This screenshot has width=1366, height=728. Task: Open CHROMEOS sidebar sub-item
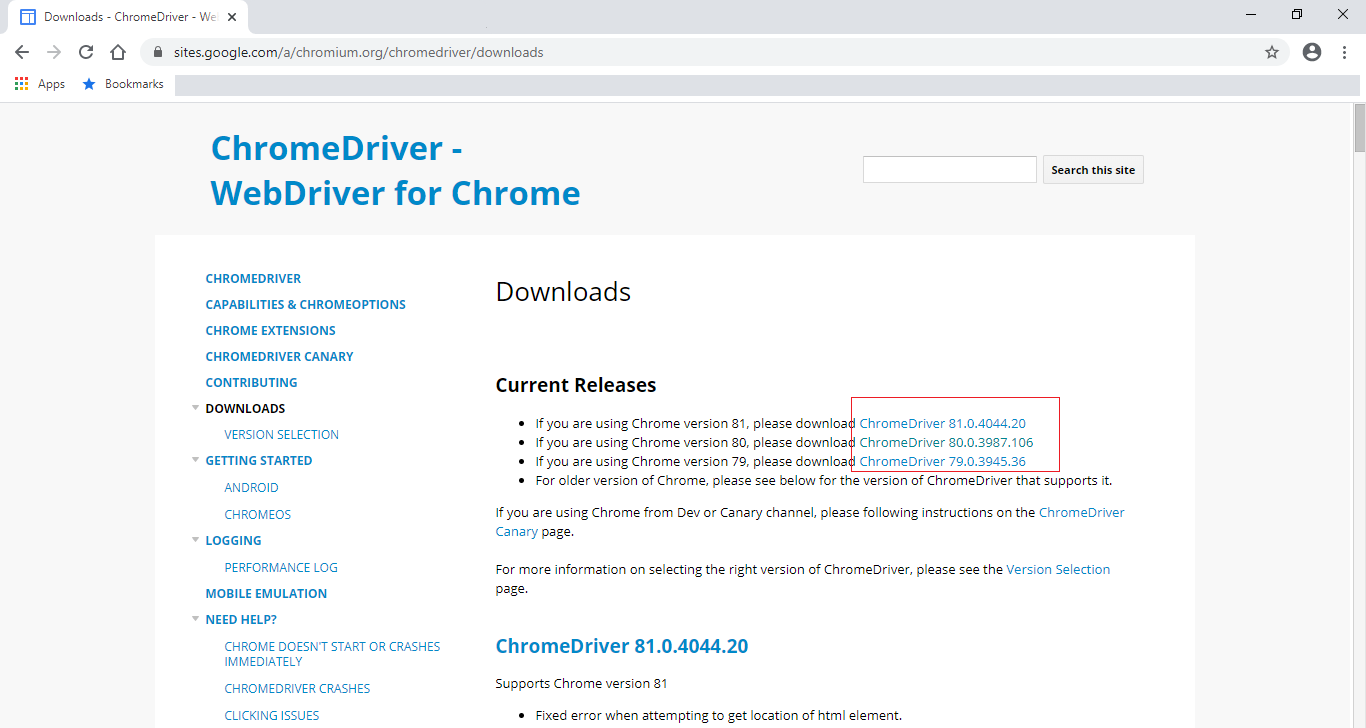(258, 515)
